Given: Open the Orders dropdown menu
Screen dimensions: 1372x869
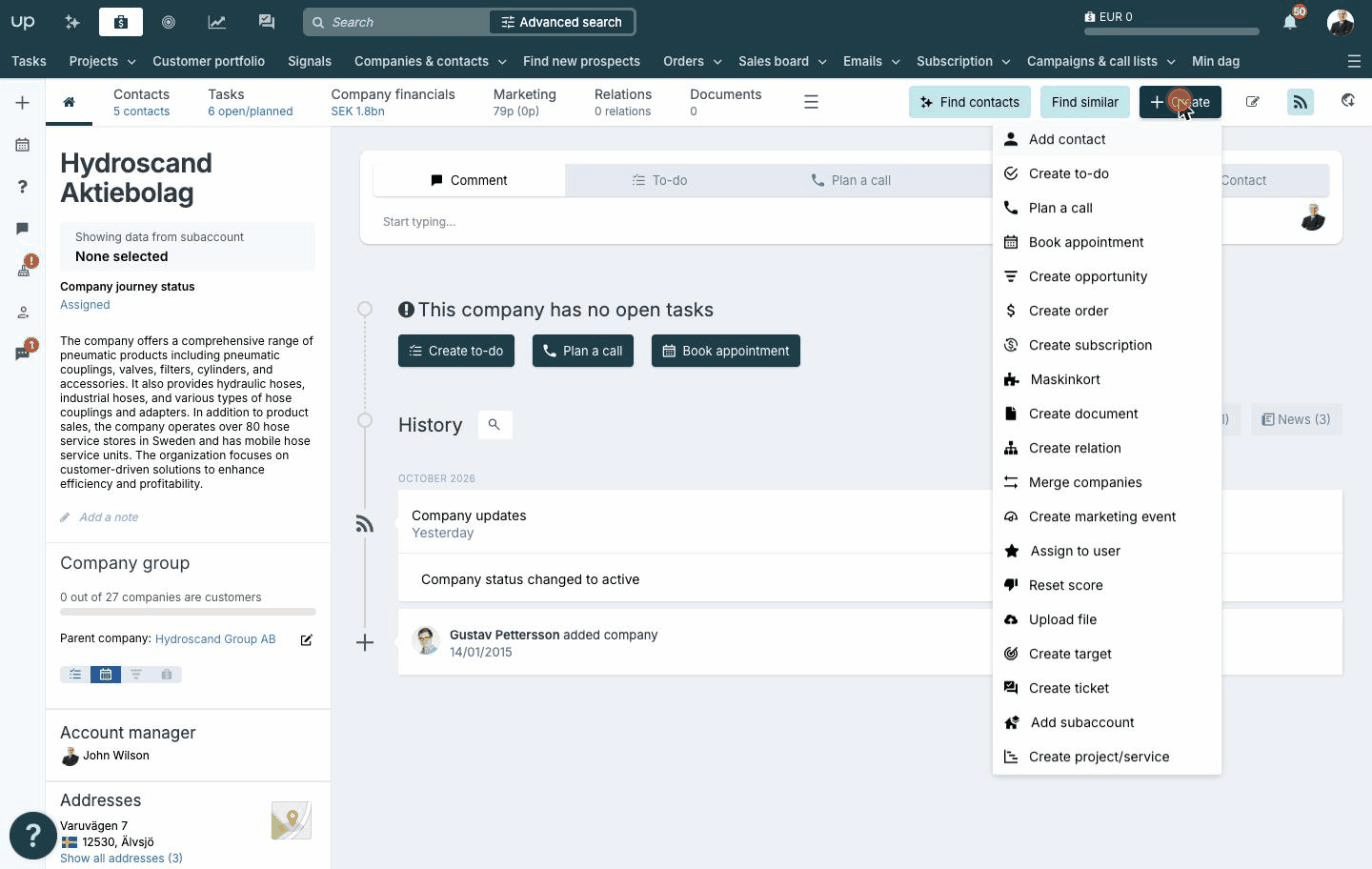Looking at the screenshot, I should coord(692,61).
